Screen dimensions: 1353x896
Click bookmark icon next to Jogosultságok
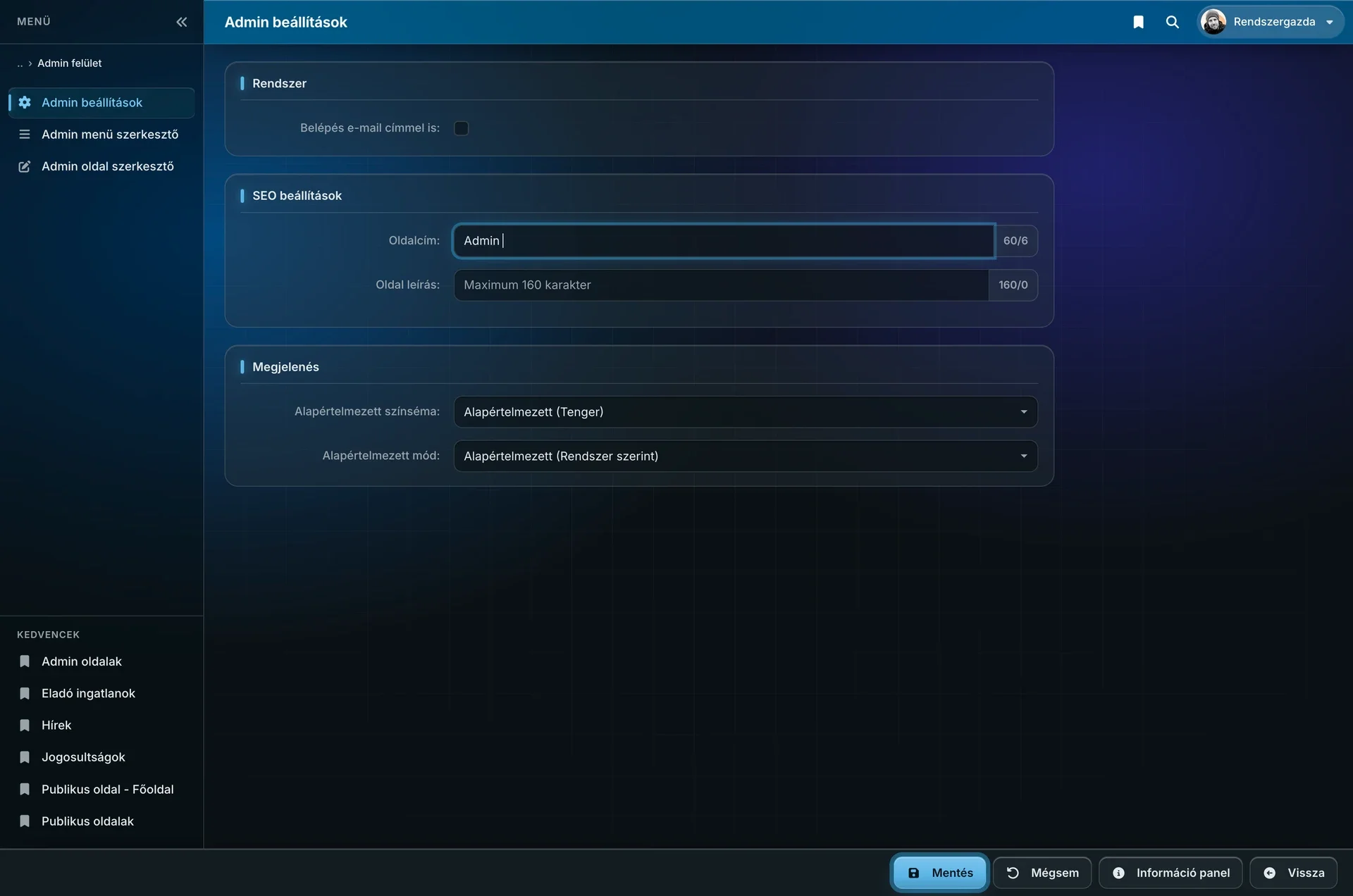[x=25, y=757]
